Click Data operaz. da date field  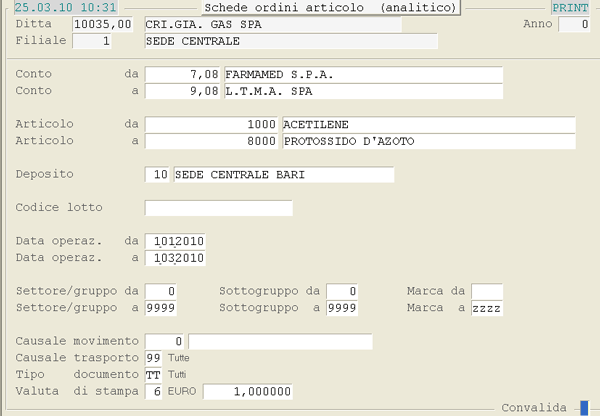click(x=175, y=241)
